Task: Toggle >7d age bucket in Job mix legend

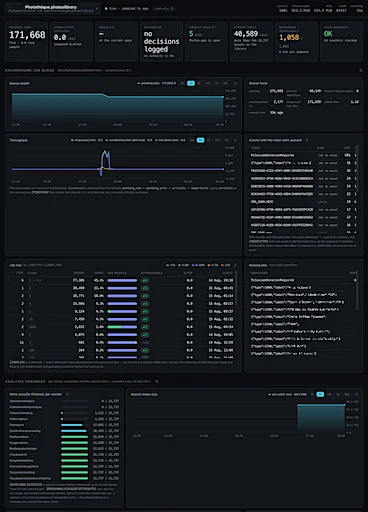Action: (225, 265)
